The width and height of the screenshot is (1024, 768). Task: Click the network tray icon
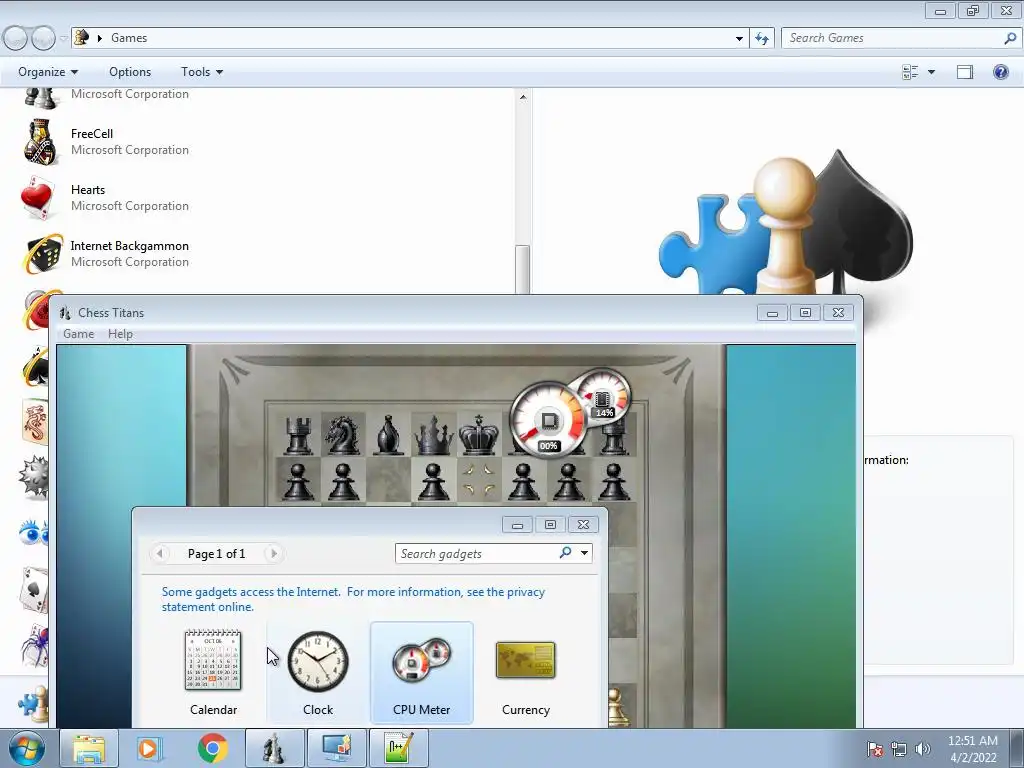pos(899,749)
